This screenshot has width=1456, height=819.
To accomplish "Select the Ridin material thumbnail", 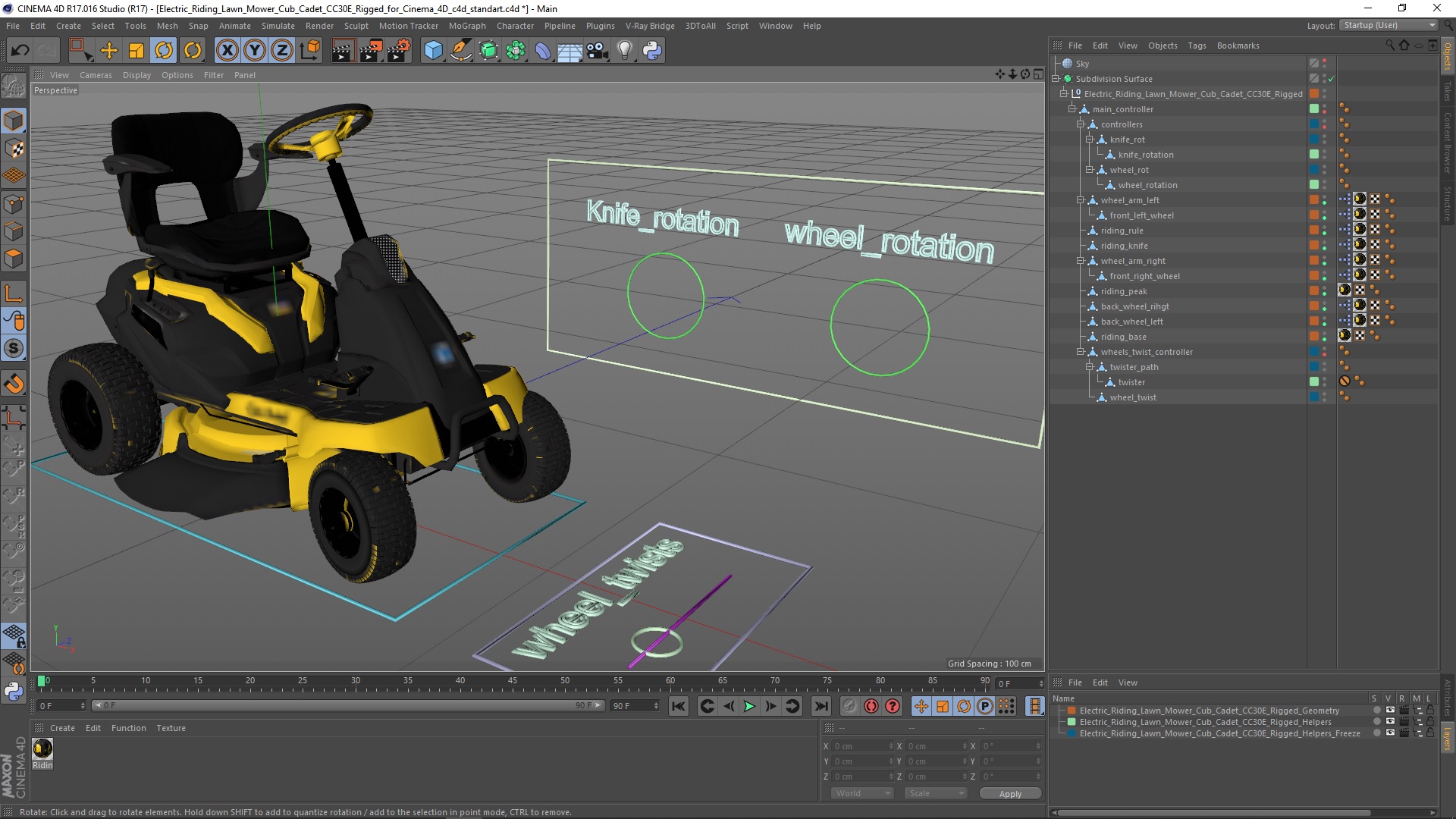I will coord(42,749).
